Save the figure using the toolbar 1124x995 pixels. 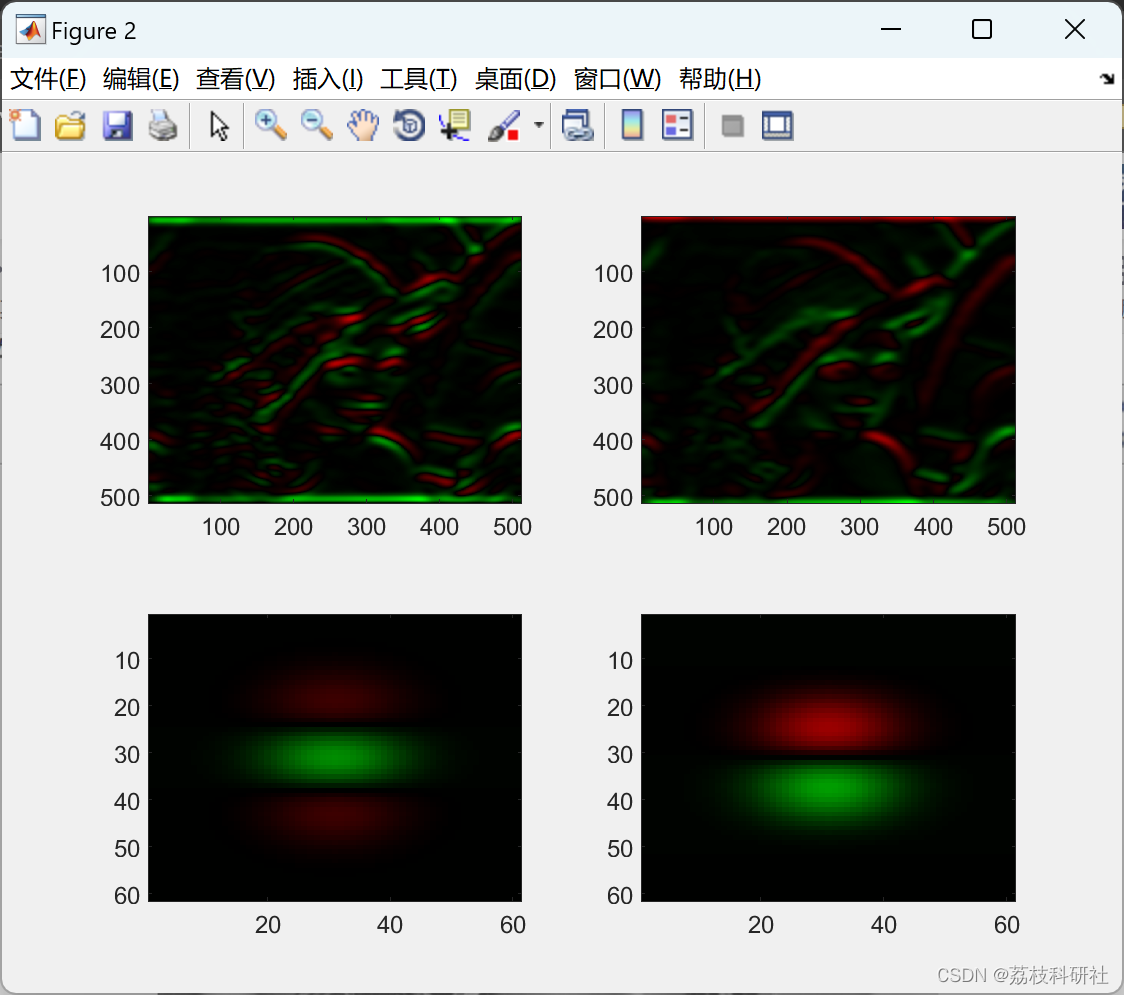(x=117, y=125)
